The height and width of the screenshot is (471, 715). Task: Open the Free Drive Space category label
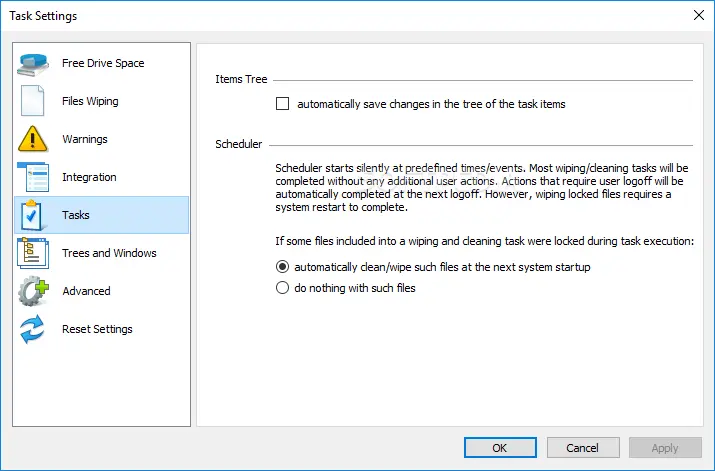tap(103, 63)
